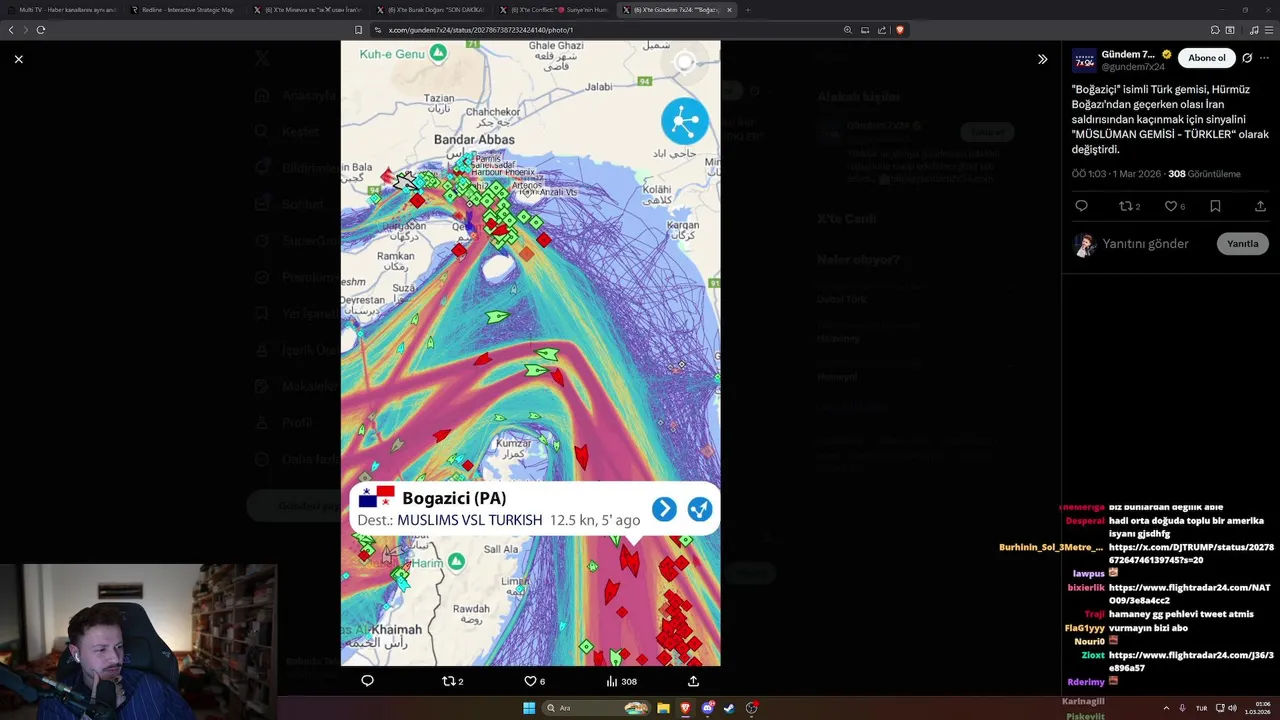Retweet icon below the map photo
This screenshot has height=720, width=1280.
tap(452, 681)
